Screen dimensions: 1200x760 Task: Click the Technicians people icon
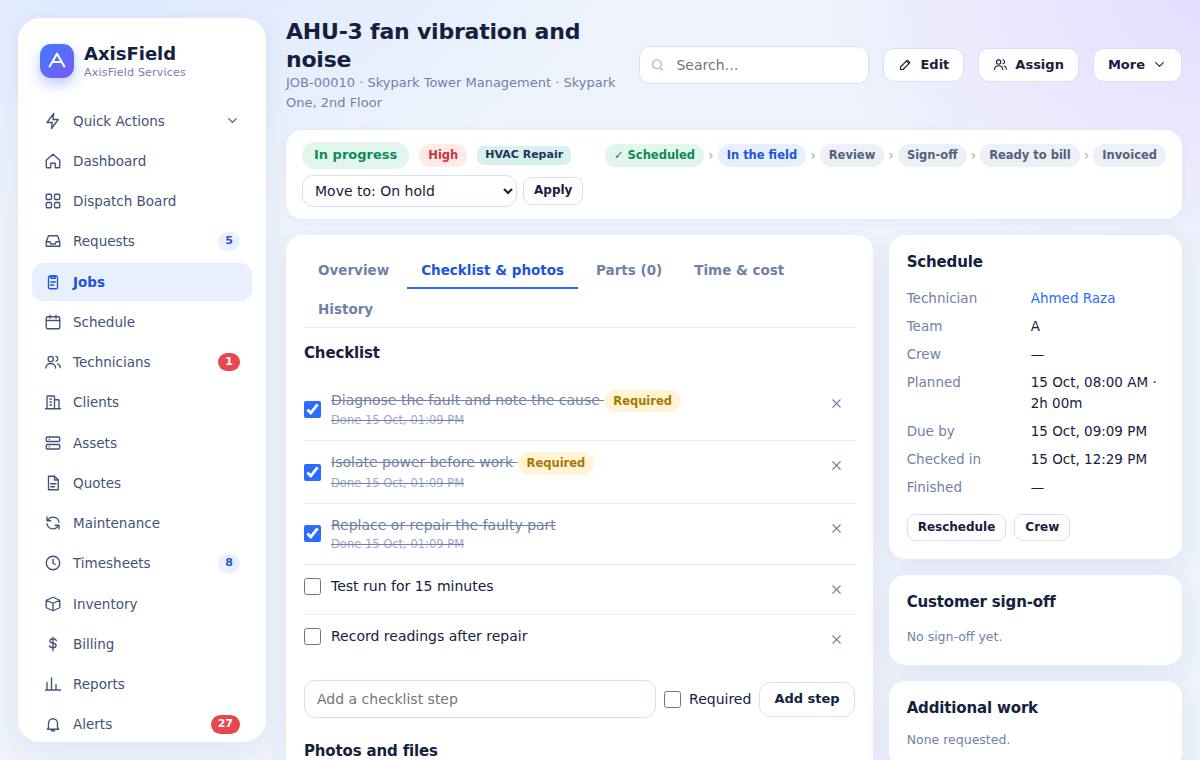53,362
